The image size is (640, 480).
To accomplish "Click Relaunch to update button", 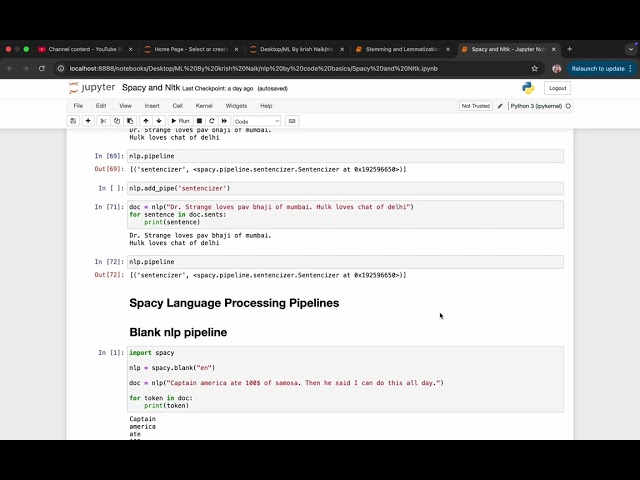I will click(x=602, y=69).
